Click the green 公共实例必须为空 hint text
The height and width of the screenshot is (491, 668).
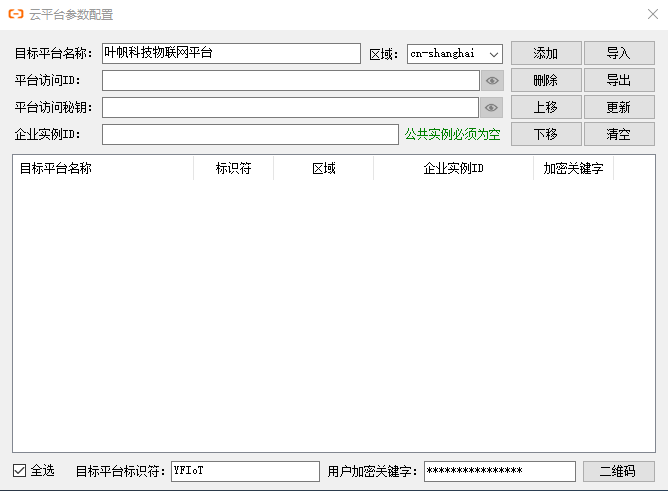tap(452, 134)
